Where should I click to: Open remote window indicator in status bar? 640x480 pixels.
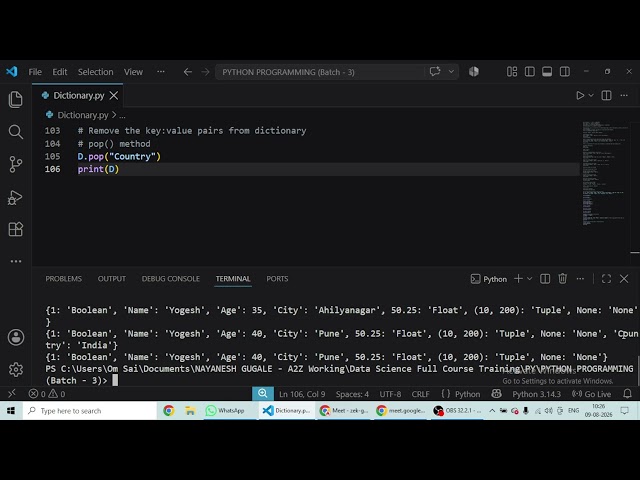point(11,394)
